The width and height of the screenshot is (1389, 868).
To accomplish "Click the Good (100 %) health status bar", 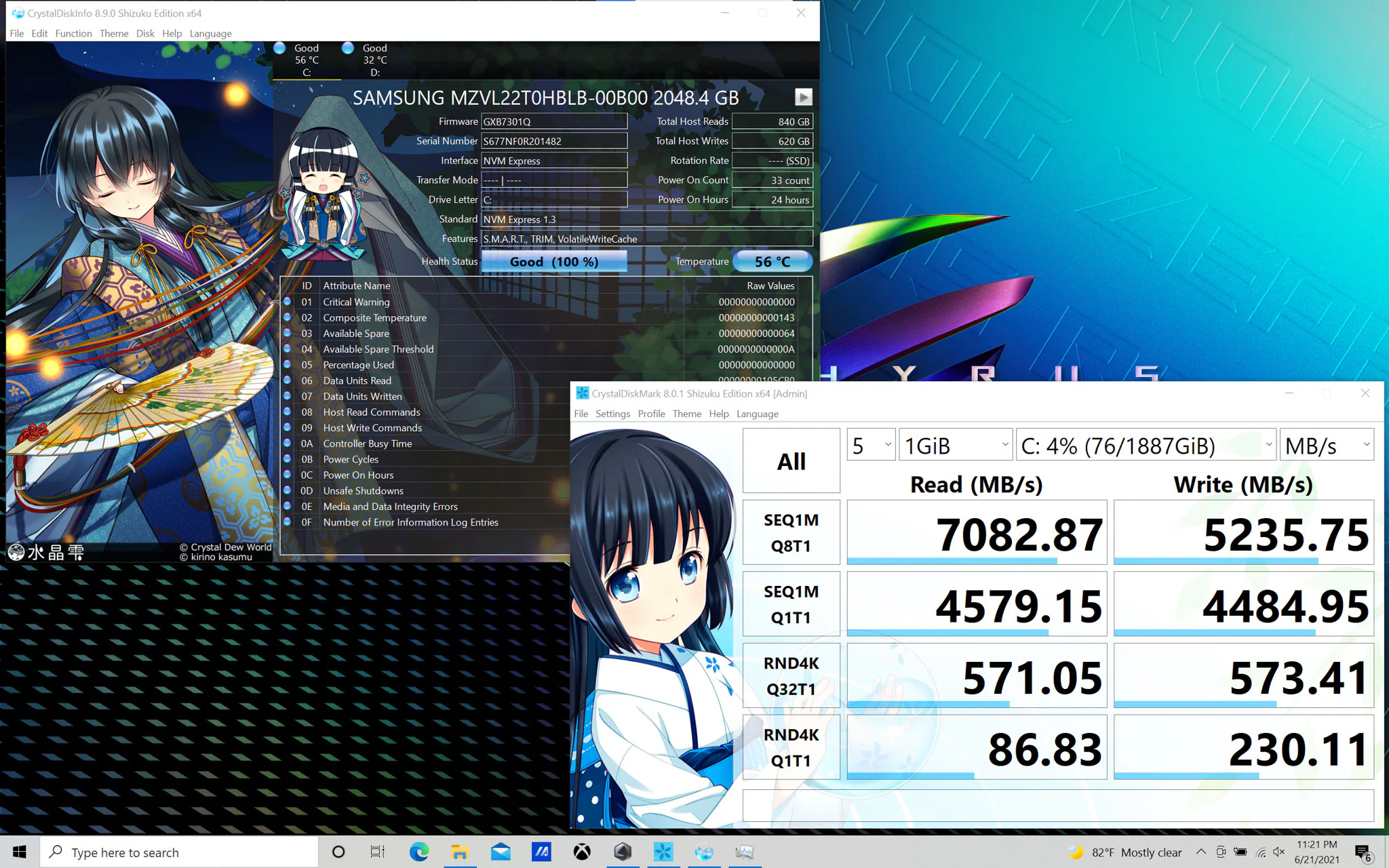I will (554, 262).
